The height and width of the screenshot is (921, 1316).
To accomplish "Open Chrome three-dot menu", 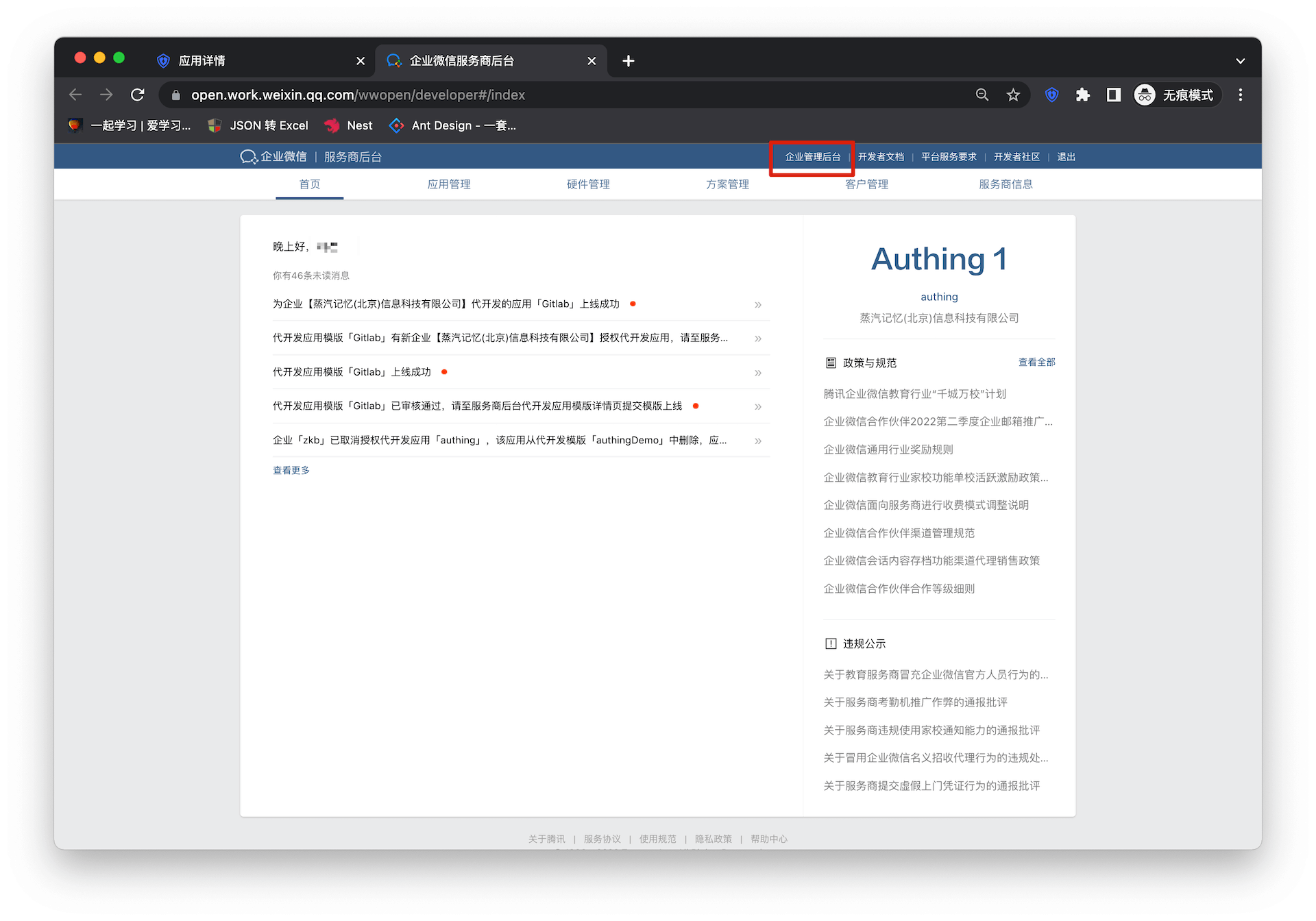I will pyautogui.click(x=1240, y=95).
